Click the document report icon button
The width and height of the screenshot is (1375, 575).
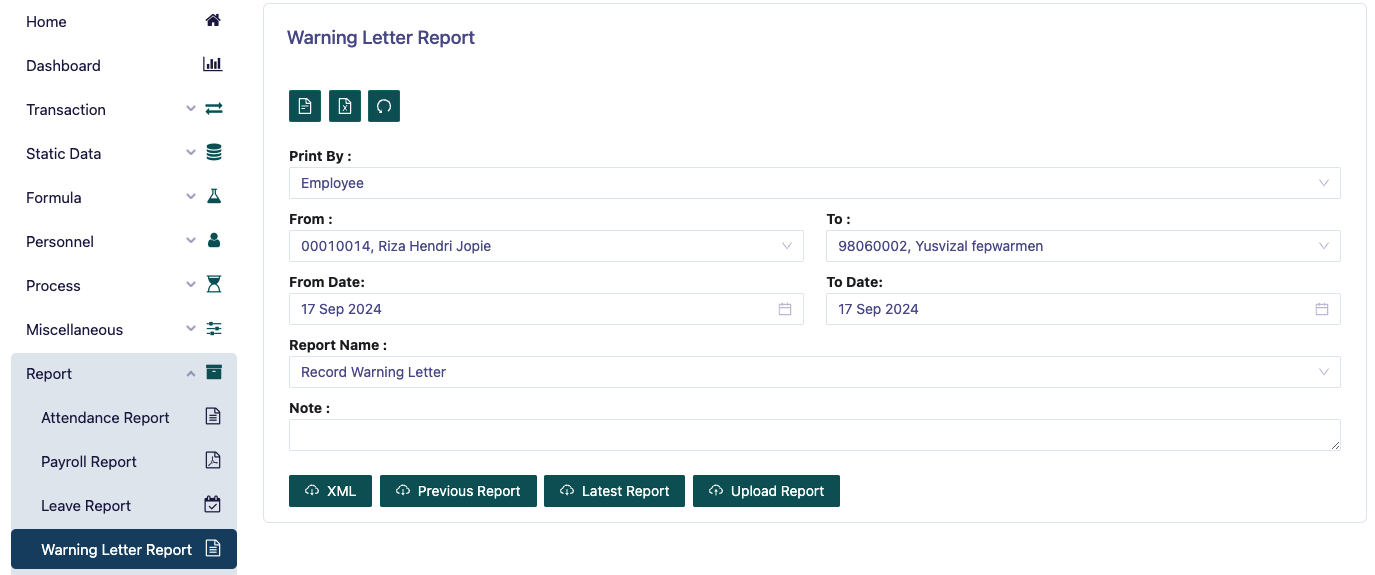click(x=305, y=106)
